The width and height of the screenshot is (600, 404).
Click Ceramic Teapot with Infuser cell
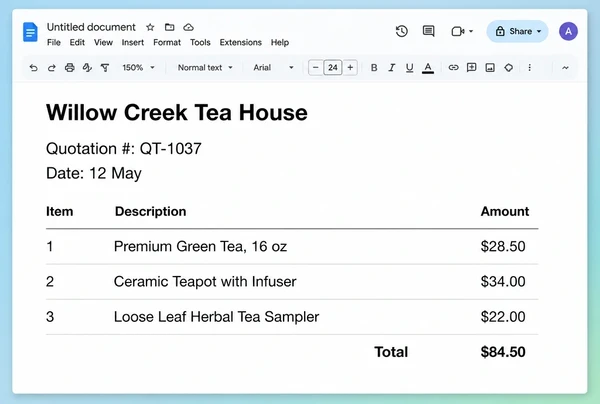[x=205, y=282]
